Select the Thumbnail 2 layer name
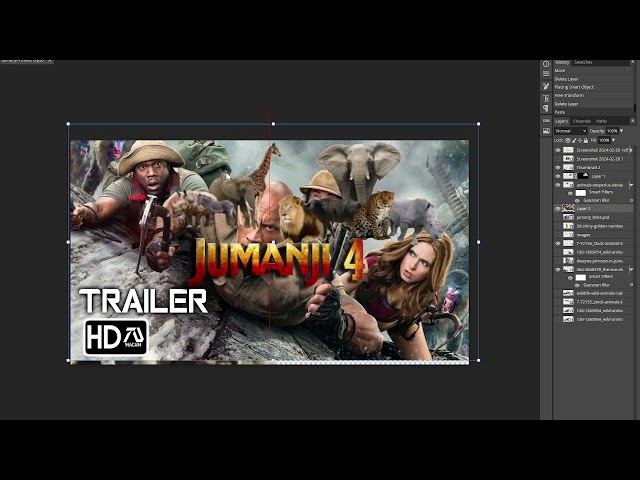This screenshot has width=640, height=480. [588, 167]
